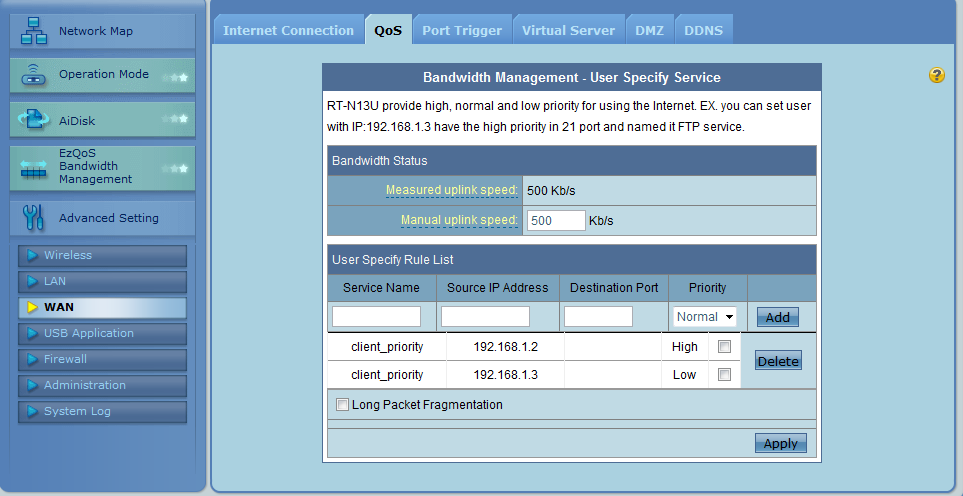This screenshot has height=496, width=963.
Task: Click the Add rule button
Action: click(x=778, y=317)
